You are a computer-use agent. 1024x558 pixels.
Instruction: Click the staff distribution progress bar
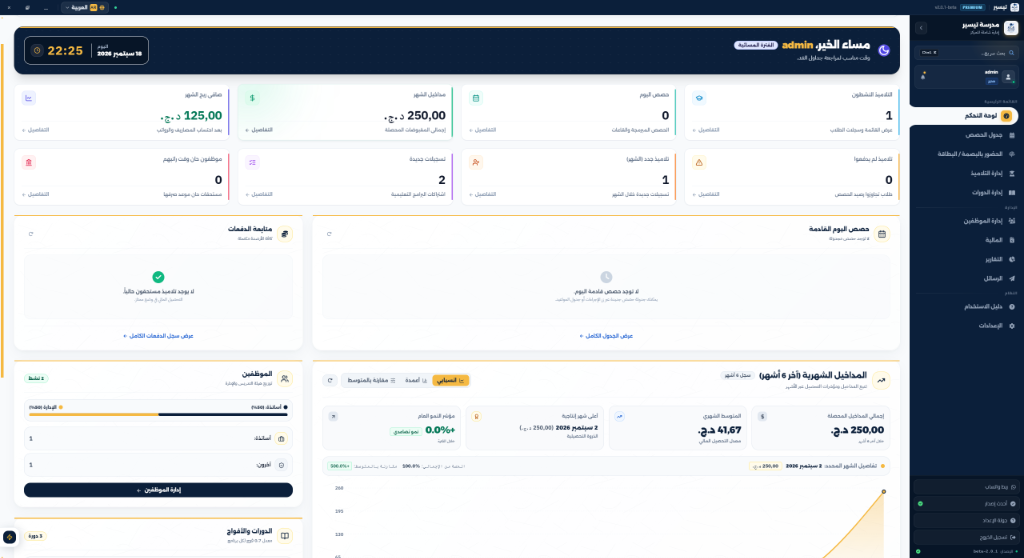point(158,414)
